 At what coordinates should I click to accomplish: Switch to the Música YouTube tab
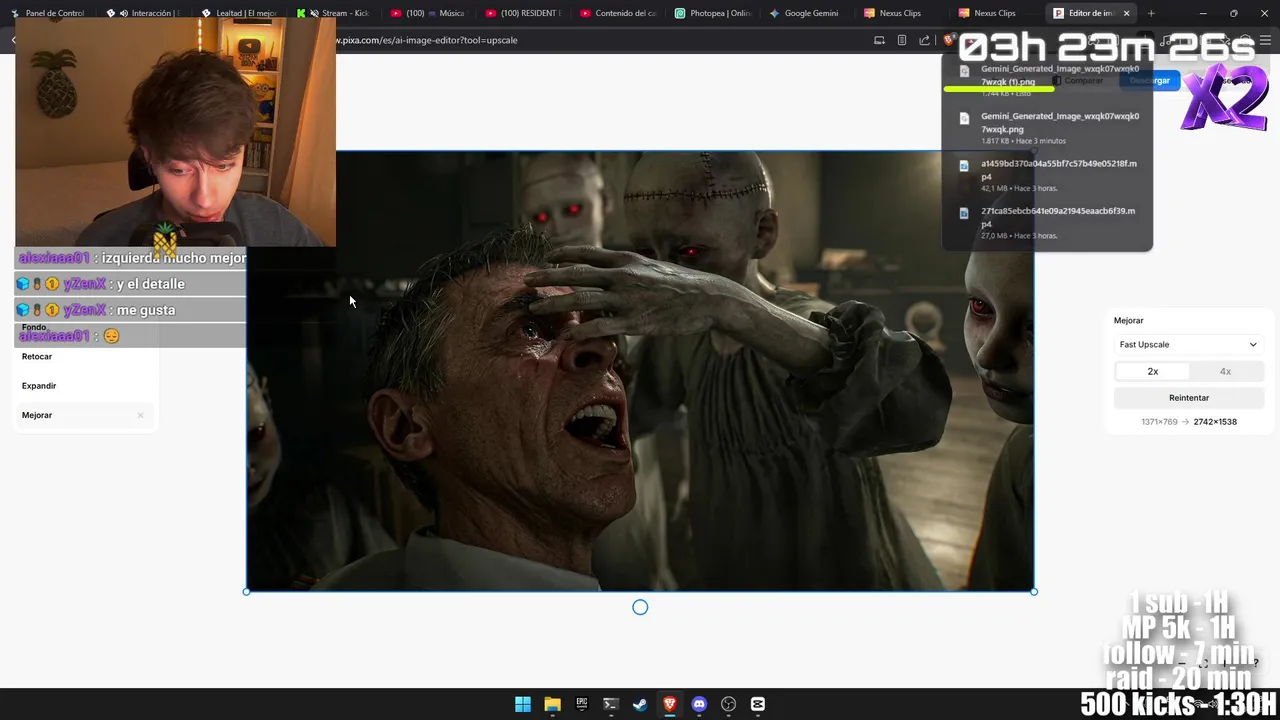(x=428, y=13)
